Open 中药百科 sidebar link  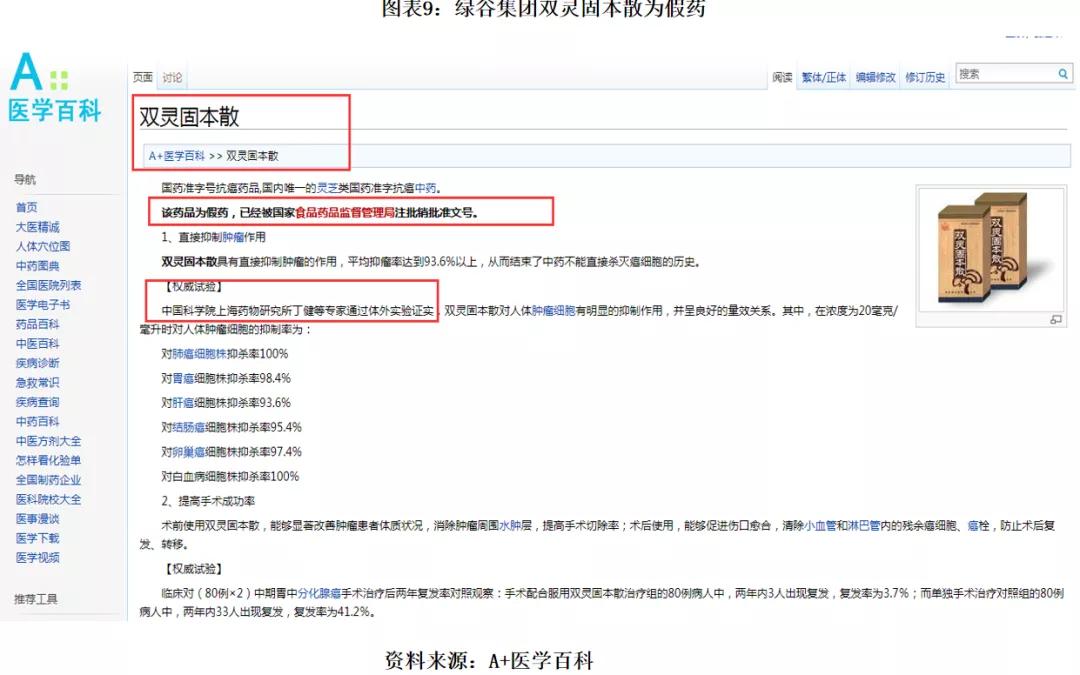[38, 422]
